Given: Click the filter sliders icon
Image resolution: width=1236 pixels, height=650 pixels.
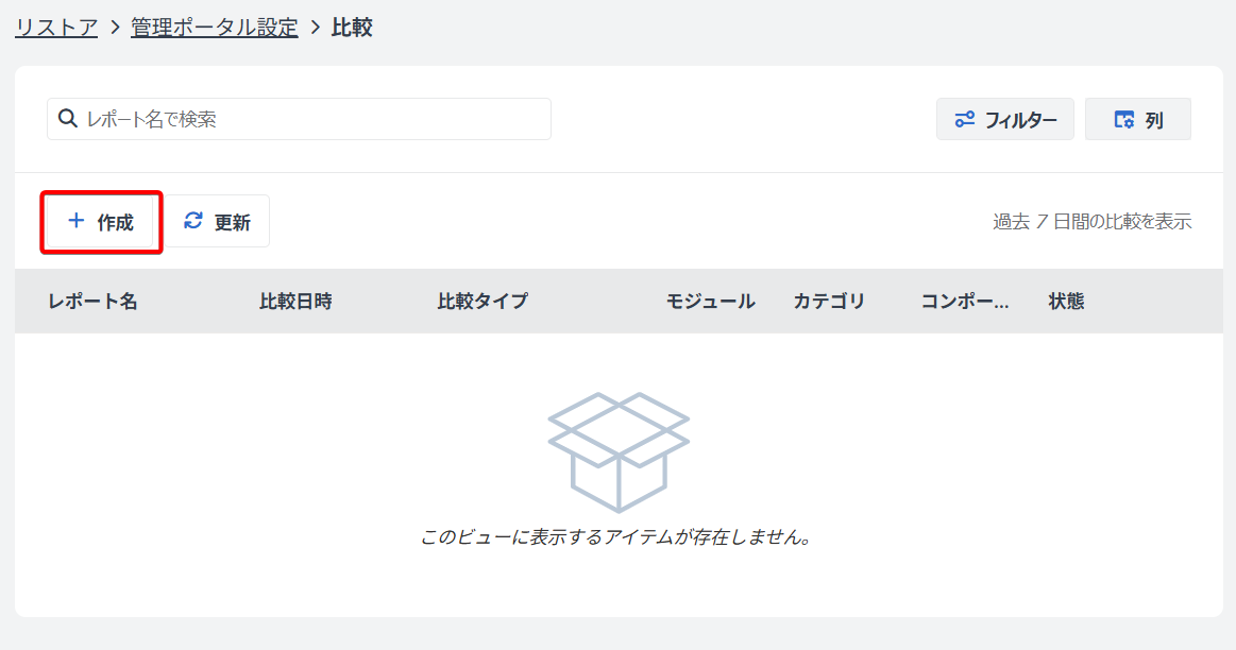Looking at the screenshot, I should click(965, 120).
